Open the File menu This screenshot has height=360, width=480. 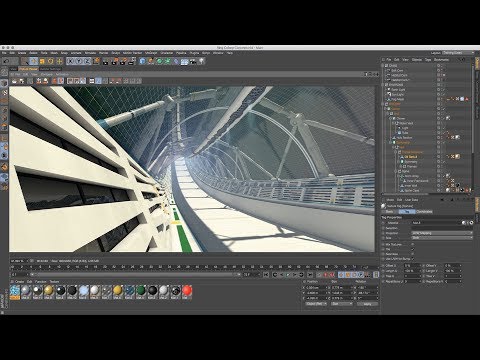coord(4,53)
